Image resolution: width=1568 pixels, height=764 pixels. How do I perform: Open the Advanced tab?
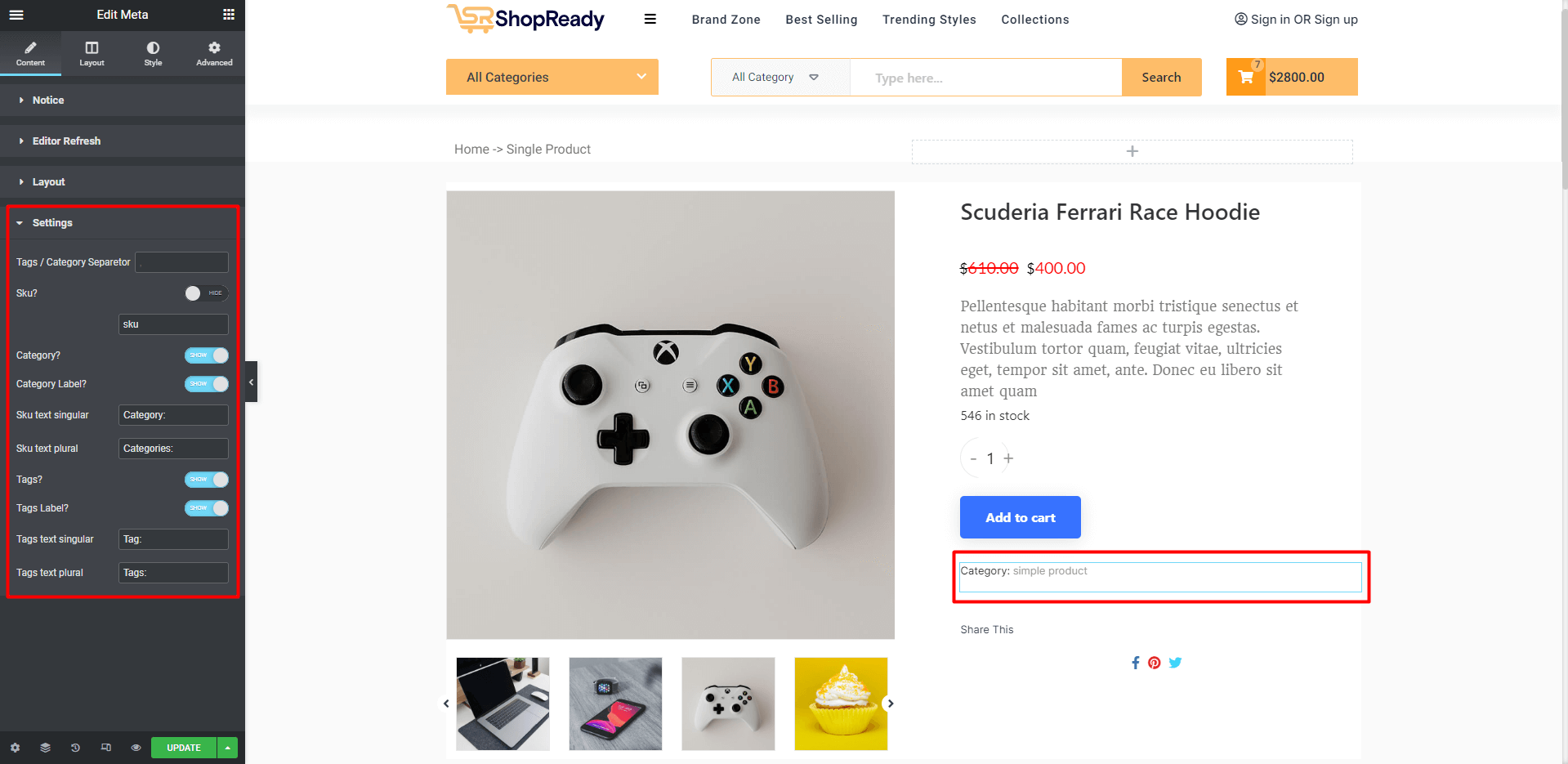pos(214,53)
